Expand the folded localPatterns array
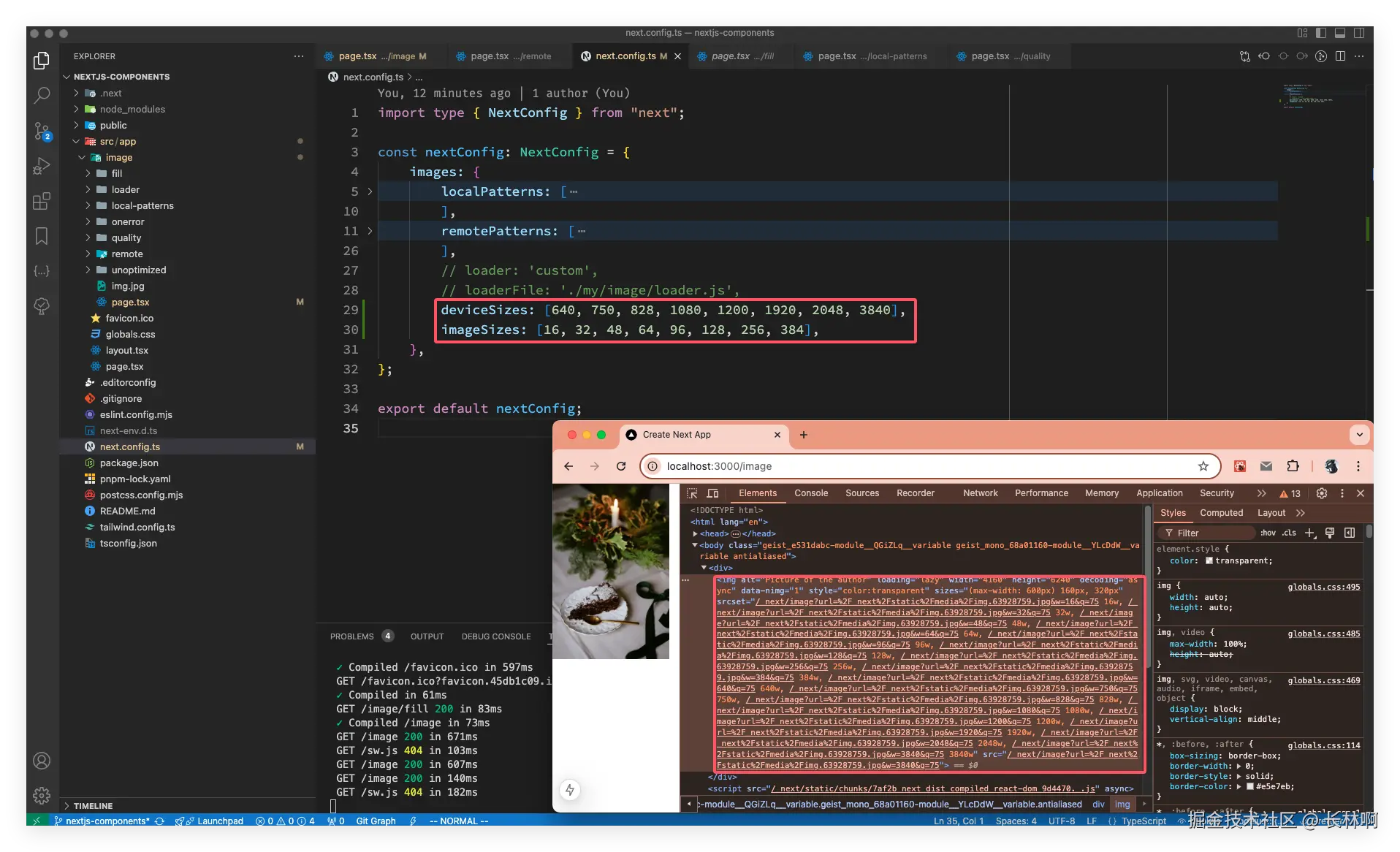The height and width of the screenshot is (852, 1400). (370, 191)
